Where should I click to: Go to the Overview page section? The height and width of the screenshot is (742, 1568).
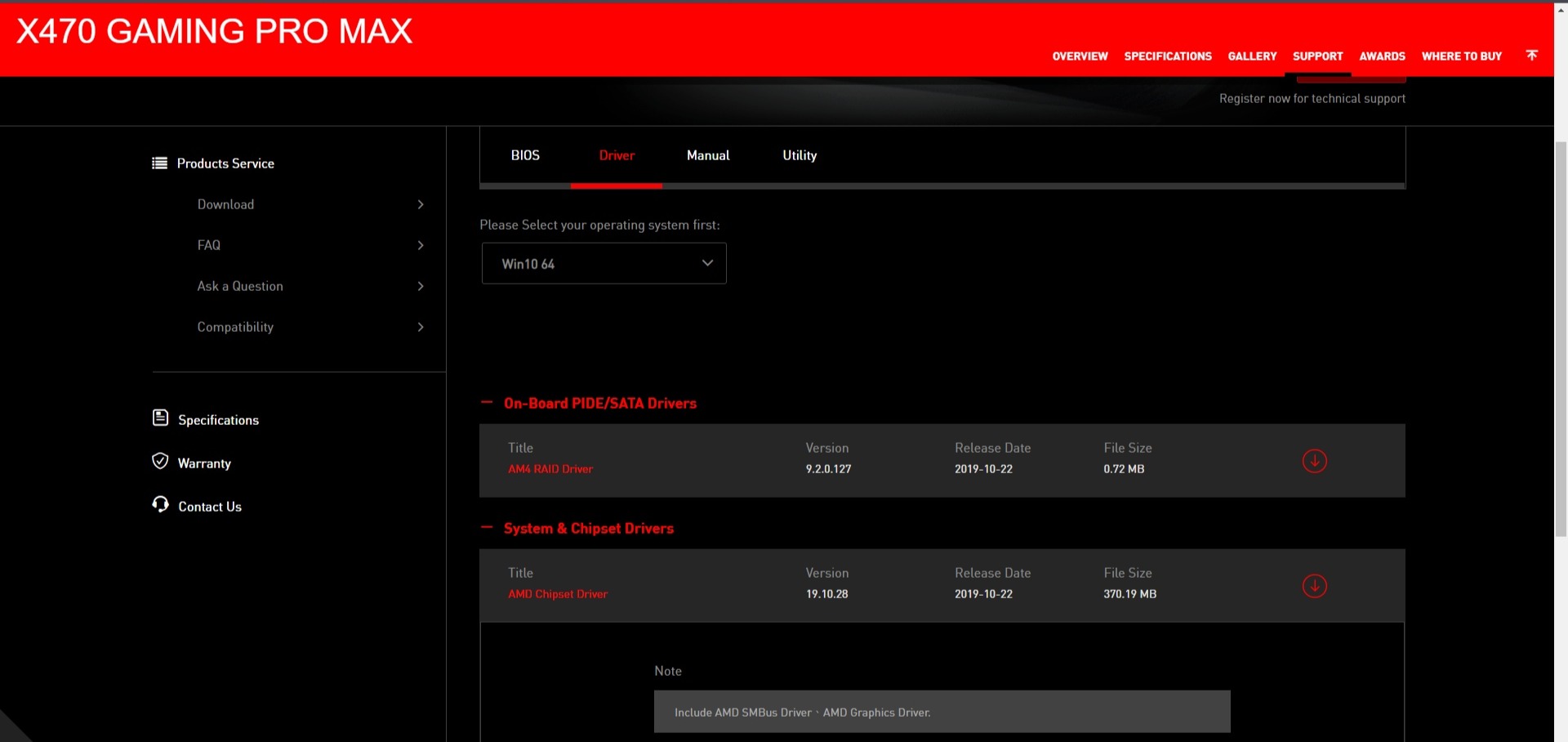(x=1080, y=56)
